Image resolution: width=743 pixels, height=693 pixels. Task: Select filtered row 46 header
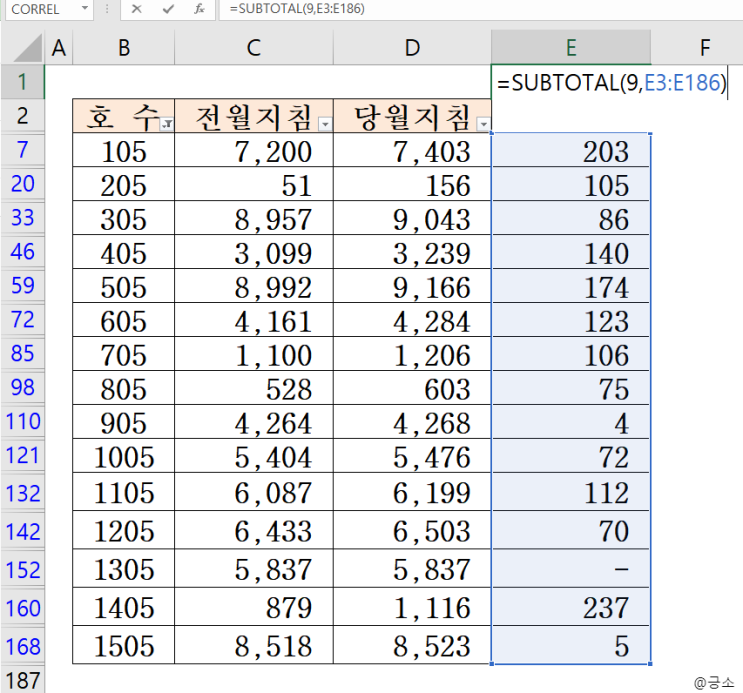click(x=22, y=252)
